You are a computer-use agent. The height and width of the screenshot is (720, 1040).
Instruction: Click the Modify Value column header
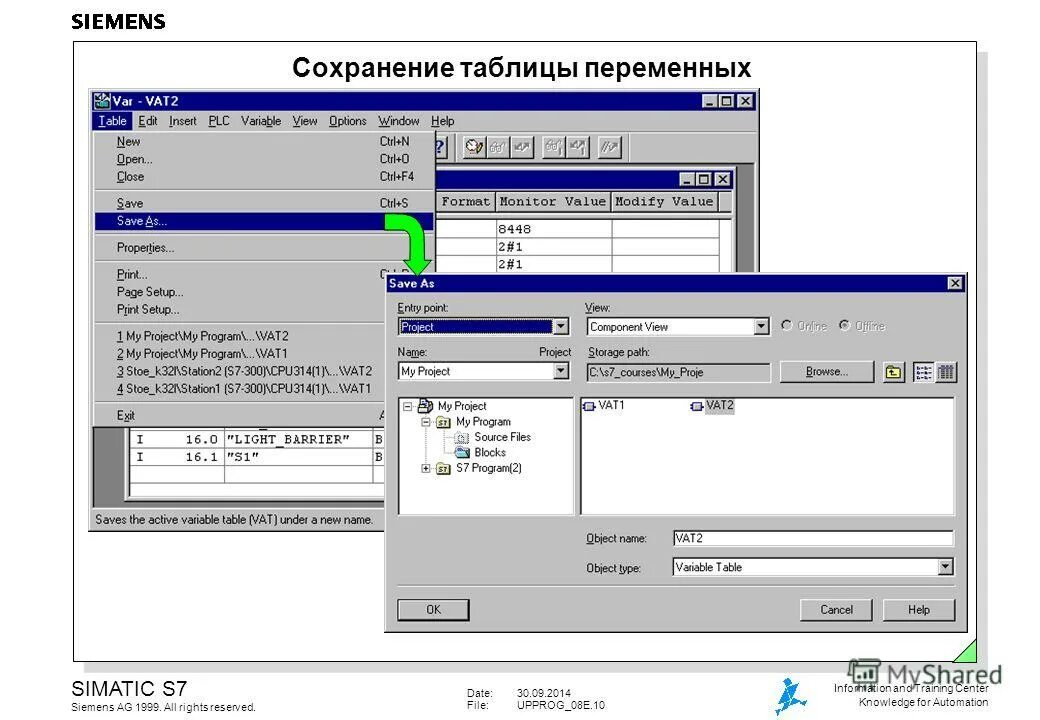coord(664,202)
